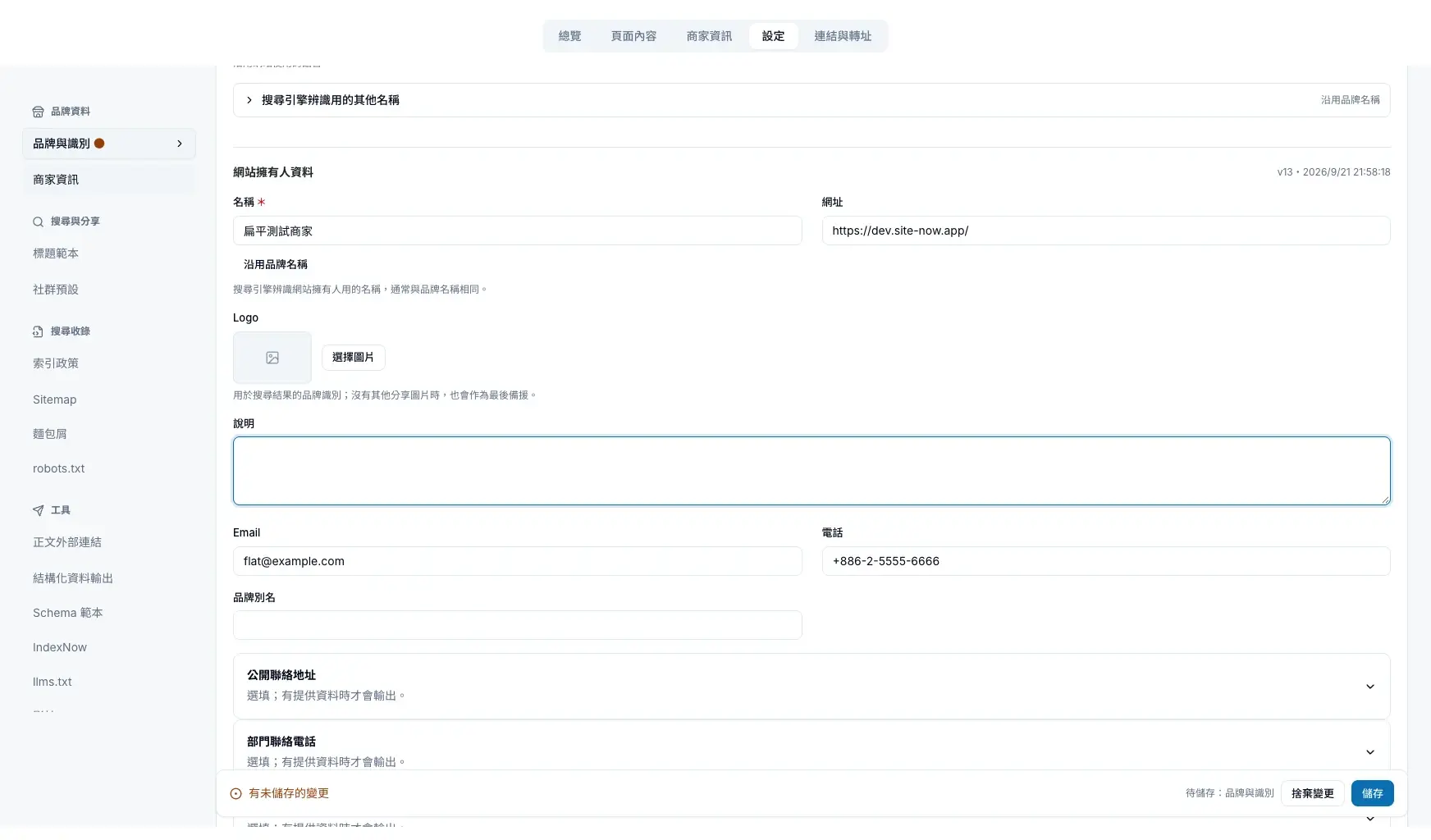Switch to the 頁面內容 tab
Image resolution: width=1431 pixels, height=840 pixels.
(633, 36)
